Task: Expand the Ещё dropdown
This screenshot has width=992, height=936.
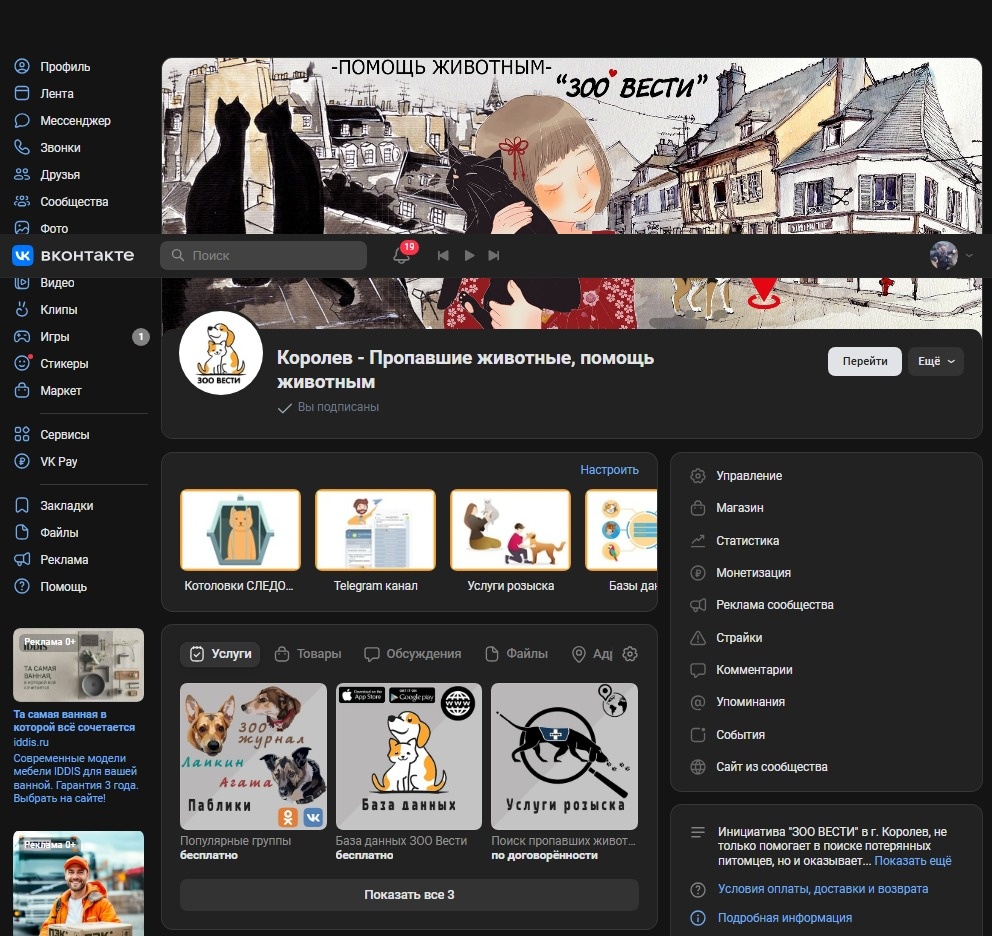Action: [x=936, y=361]
